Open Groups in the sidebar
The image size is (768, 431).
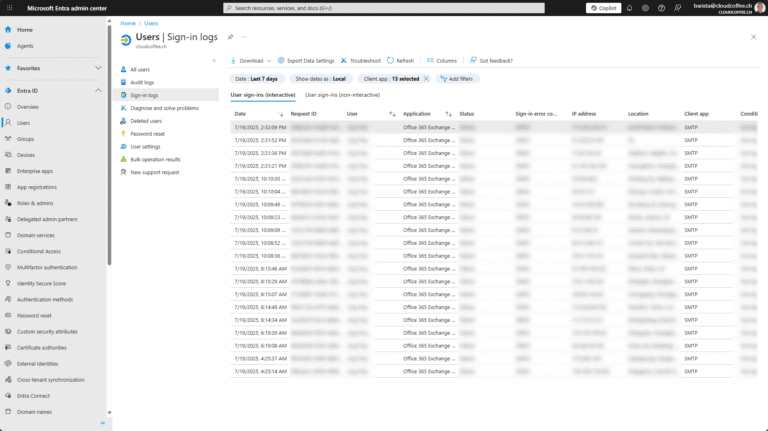point(25,139)
